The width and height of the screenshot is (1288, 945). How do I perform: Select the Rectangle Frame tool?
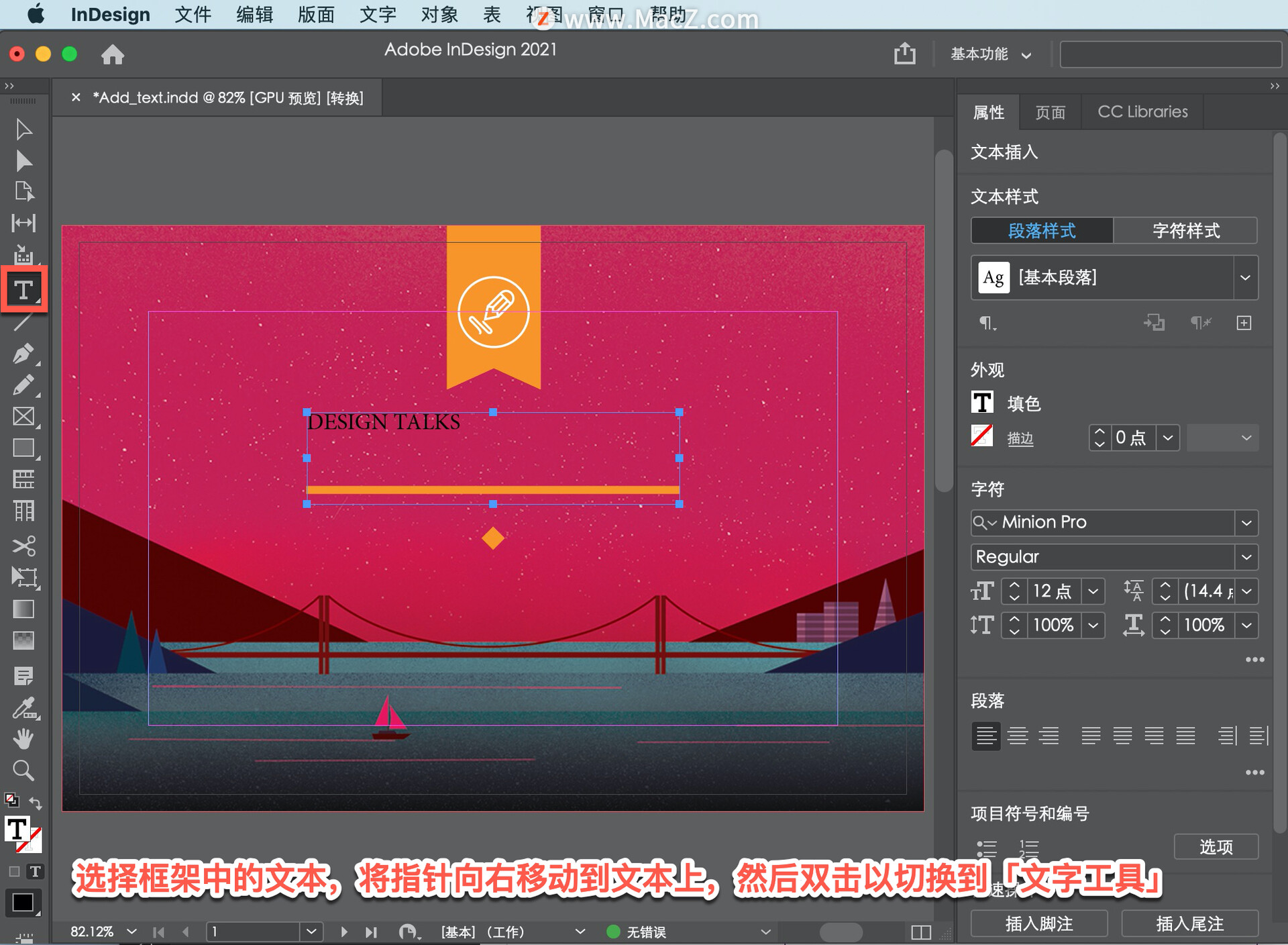pyautogui.click(x=23, y=417)
